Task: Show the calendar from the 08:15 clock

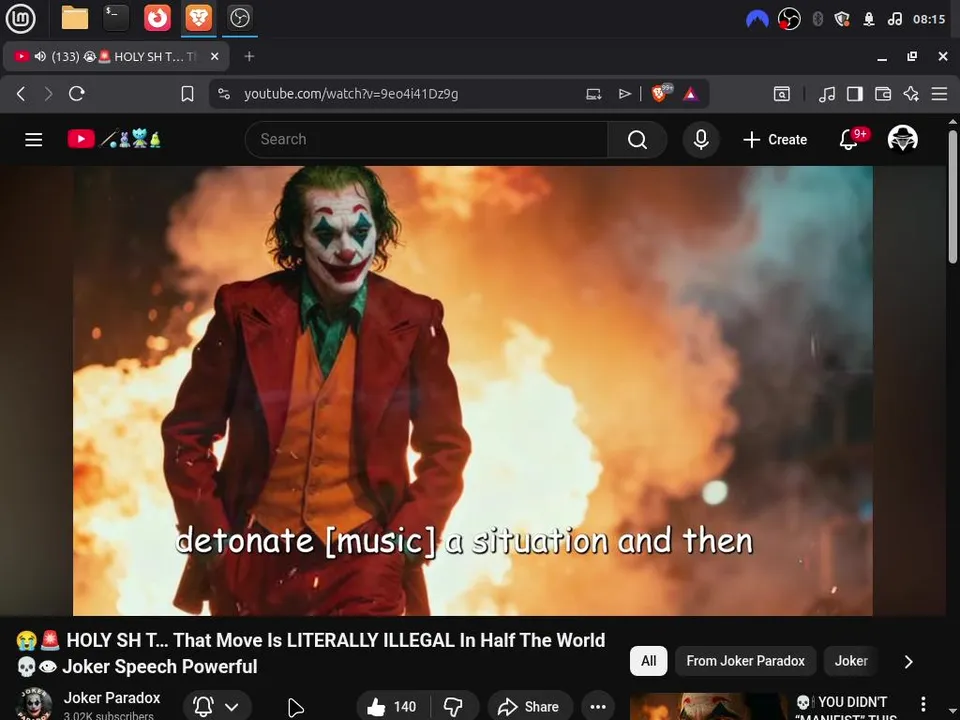Action: click(929, 19)
